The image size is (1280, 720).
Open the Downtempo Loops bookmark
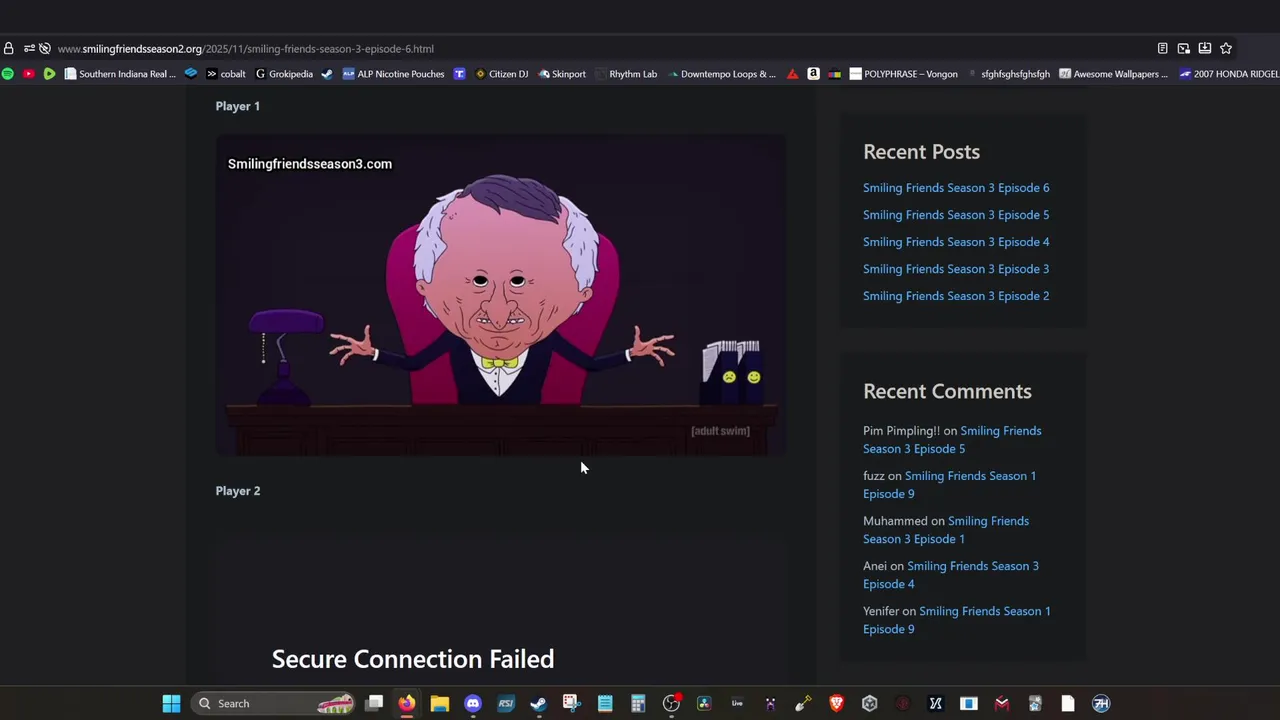721,74
